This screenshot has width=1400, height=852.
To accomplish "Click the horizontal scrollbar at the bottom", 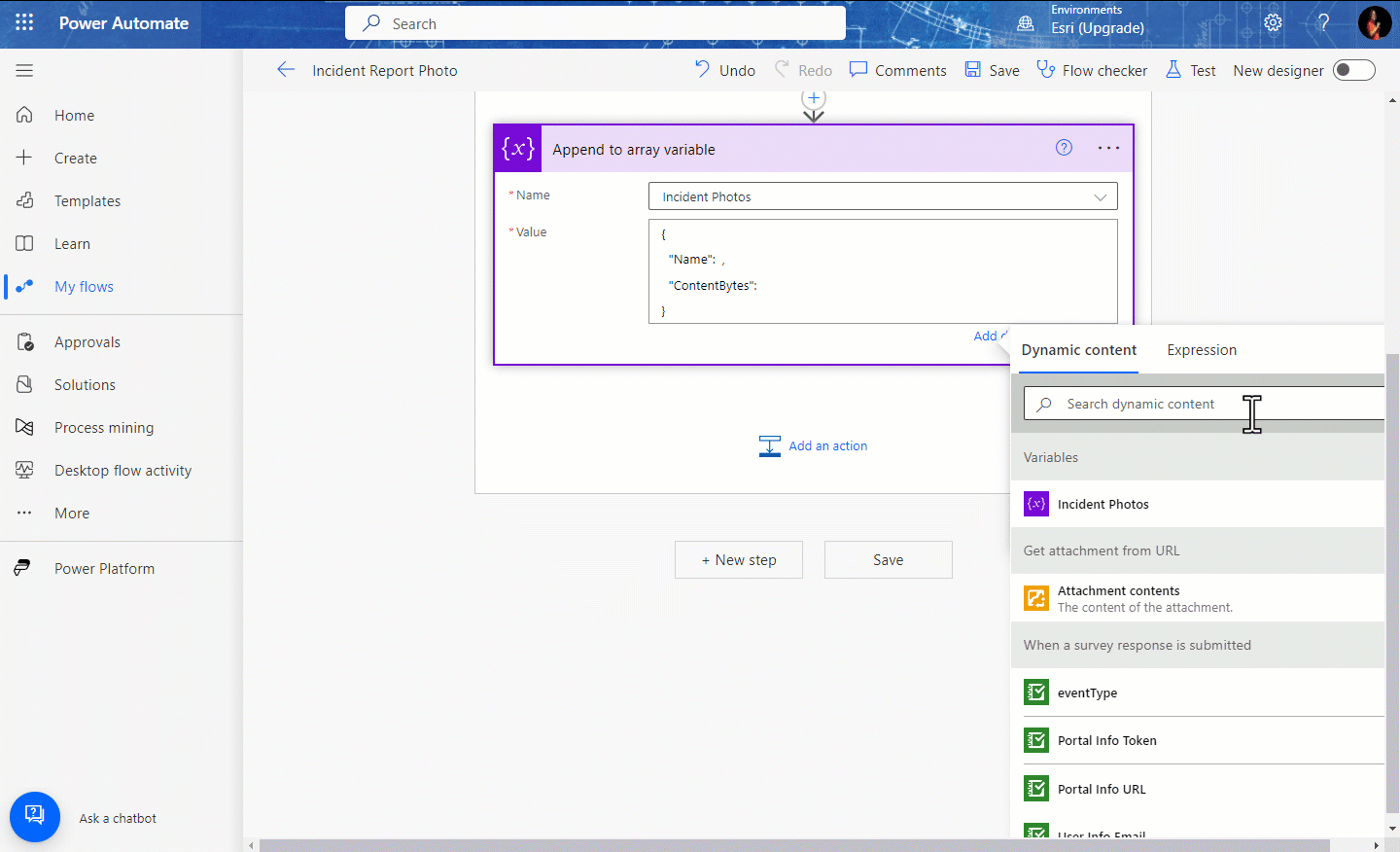I will click(794, 845).
